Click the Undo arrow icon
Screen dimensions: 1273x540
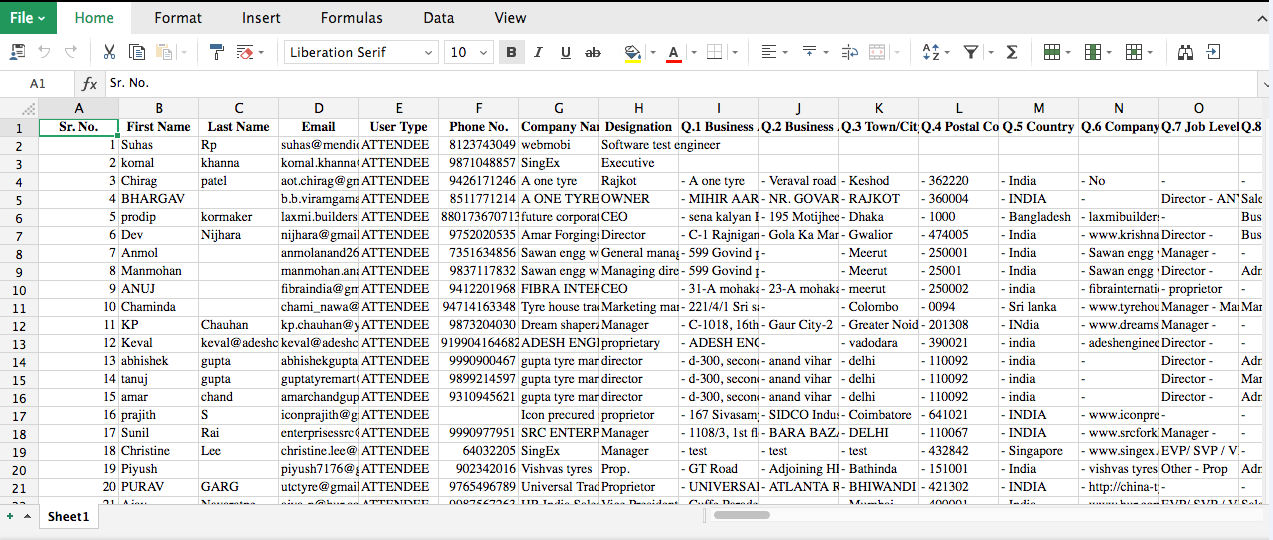44,52
